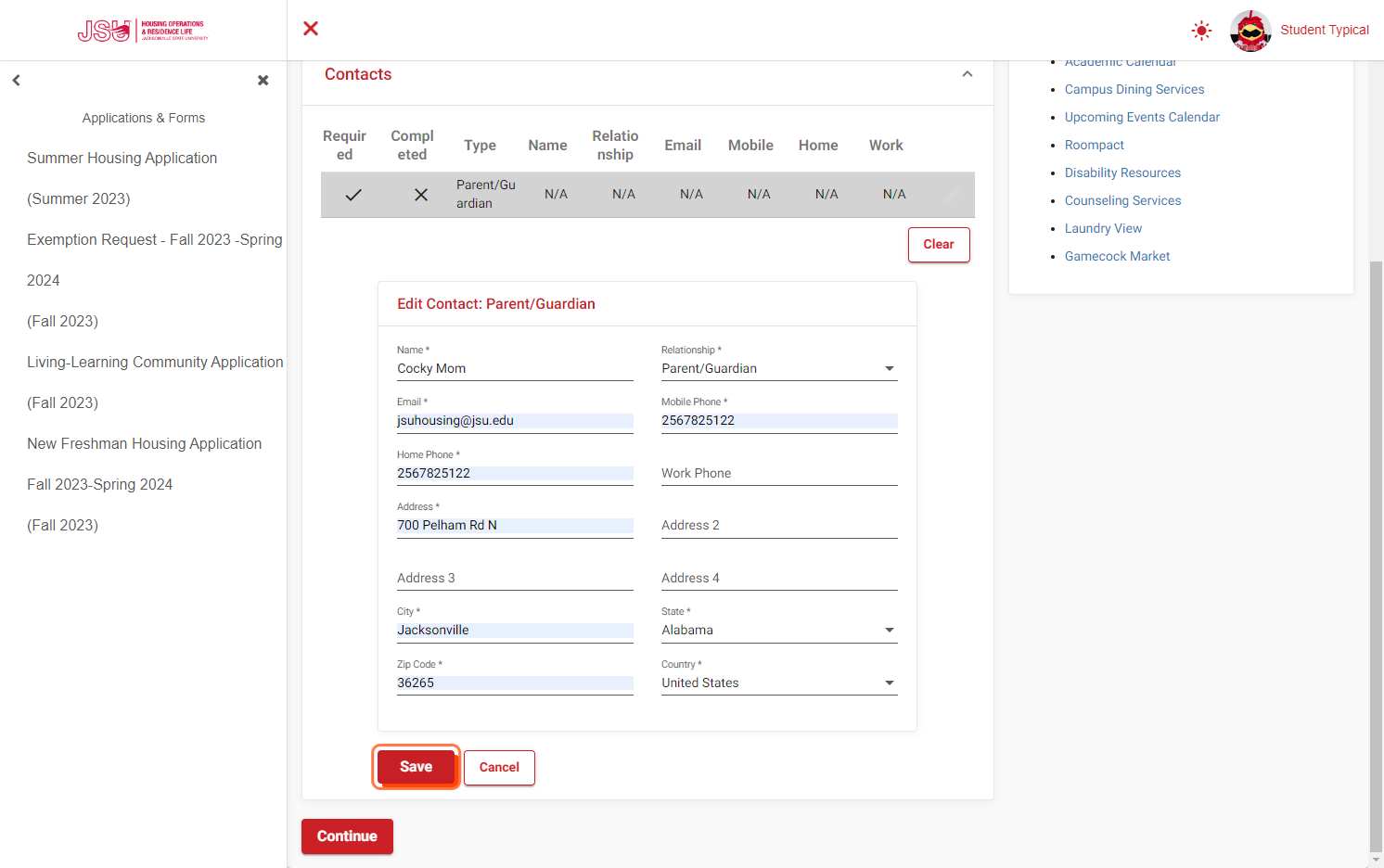Focus the Home Phone field

click(515, 474)
